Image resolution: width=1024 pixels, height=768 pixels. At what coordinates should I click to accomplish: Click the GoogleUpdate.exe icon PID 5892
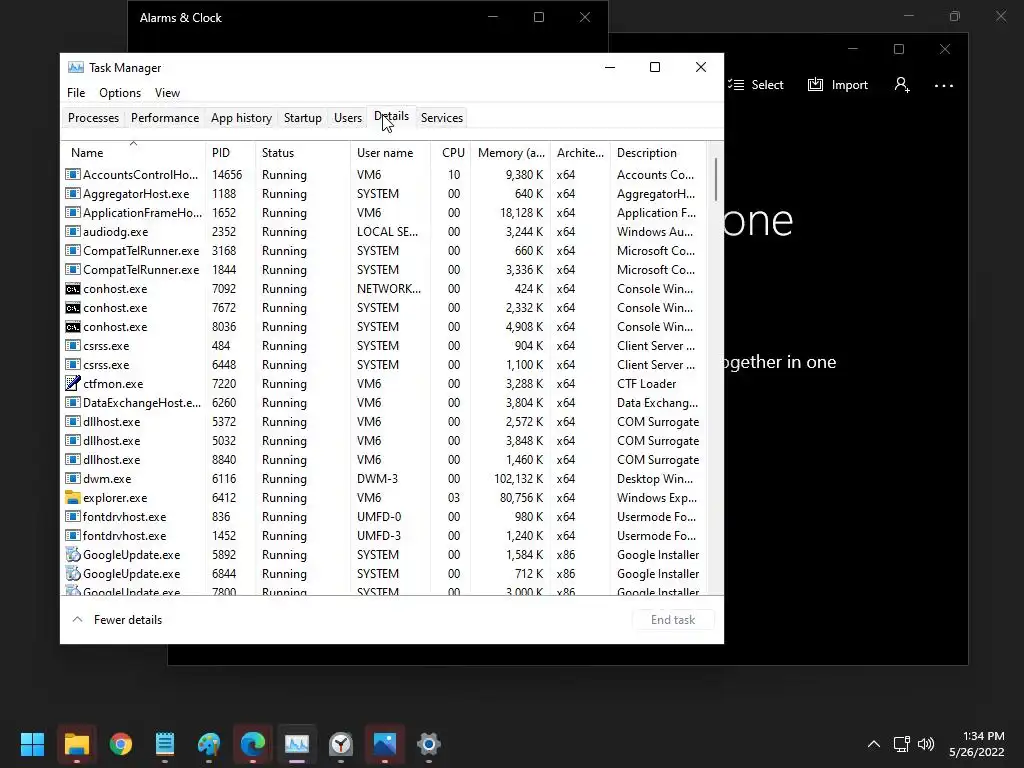click(72, 554)
